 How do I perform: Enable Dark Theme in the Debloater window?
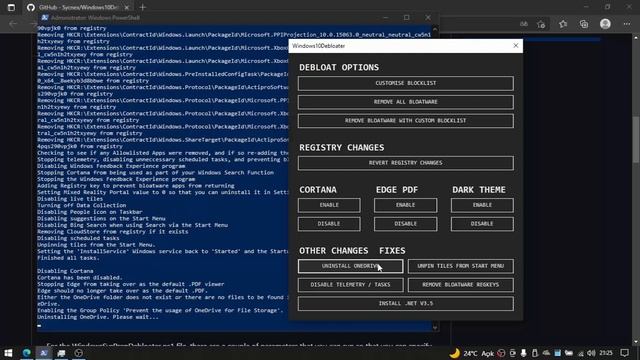482,205
